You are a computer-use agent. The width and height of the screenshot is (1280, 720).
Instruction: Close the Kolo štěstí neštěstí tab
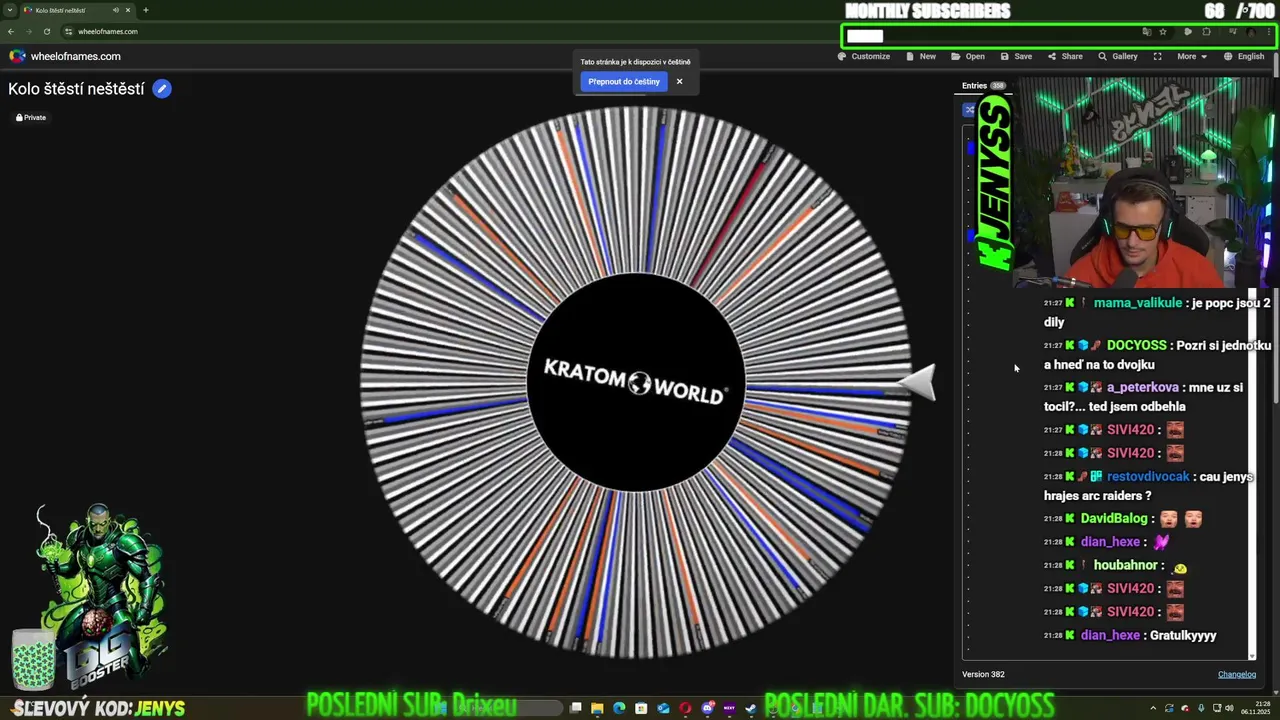[x=128, y=10]
